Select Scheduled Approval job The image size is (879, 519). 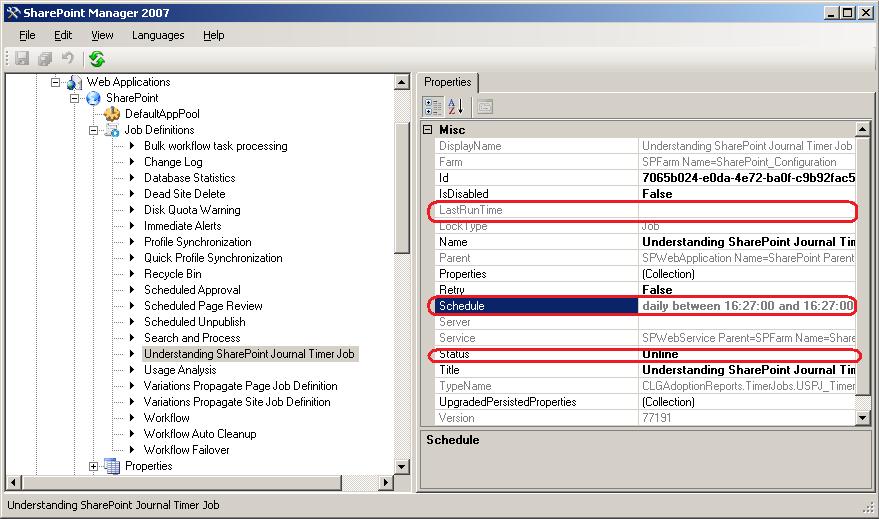(x=192, y=290)
